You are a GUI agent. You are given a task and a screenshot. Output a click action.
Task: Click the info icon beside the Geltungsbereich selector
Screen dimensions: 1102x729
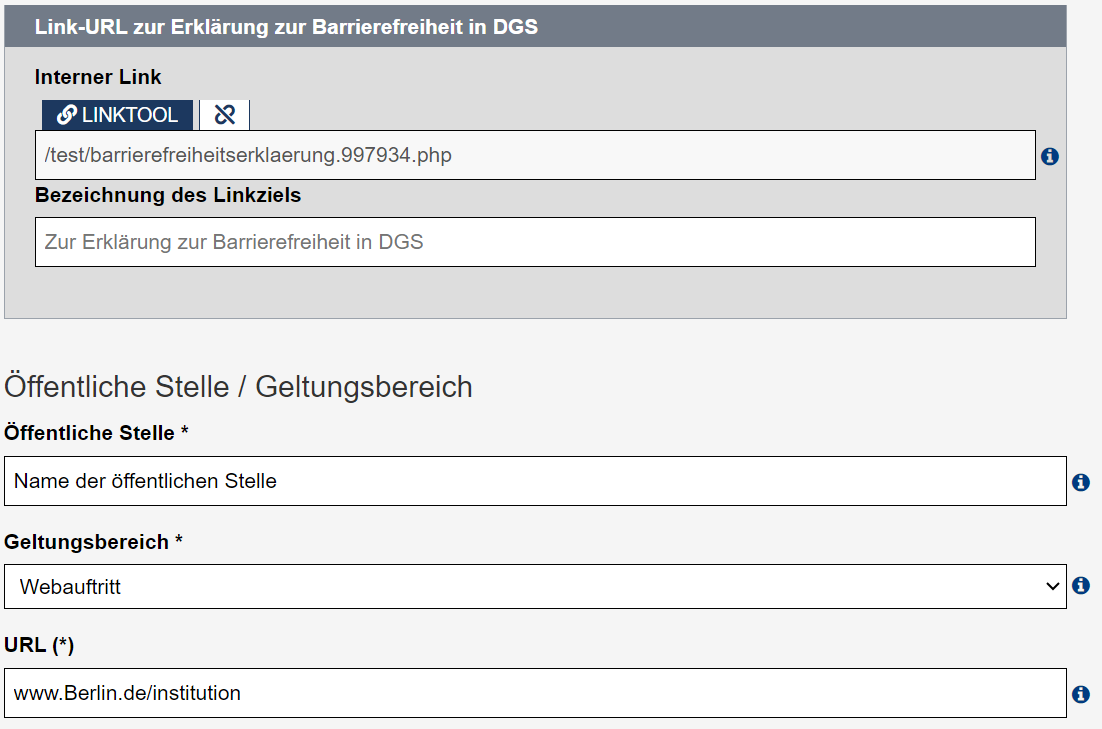tap(1080, 586)
